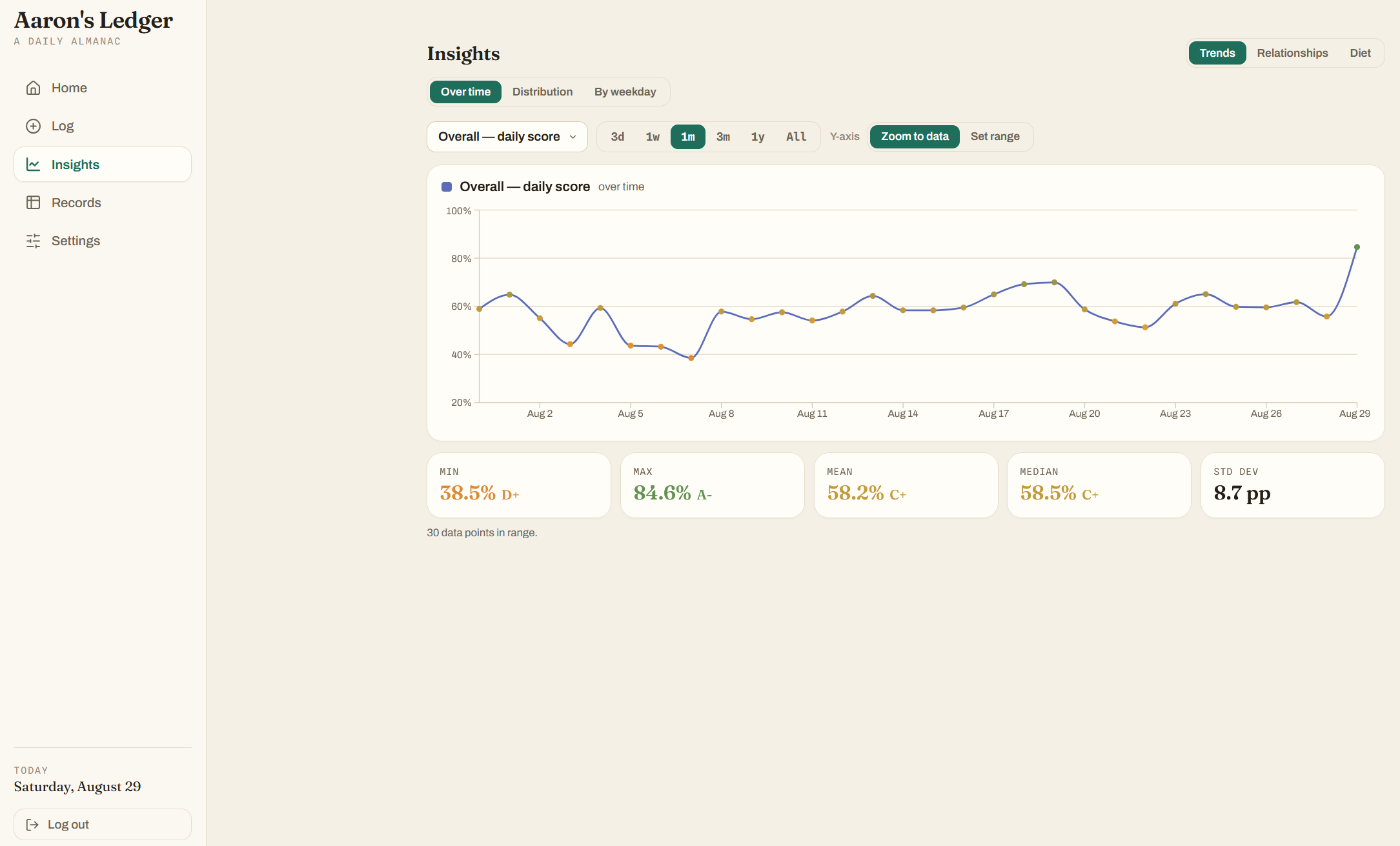Open Records label in sidebar

(76, 203)
